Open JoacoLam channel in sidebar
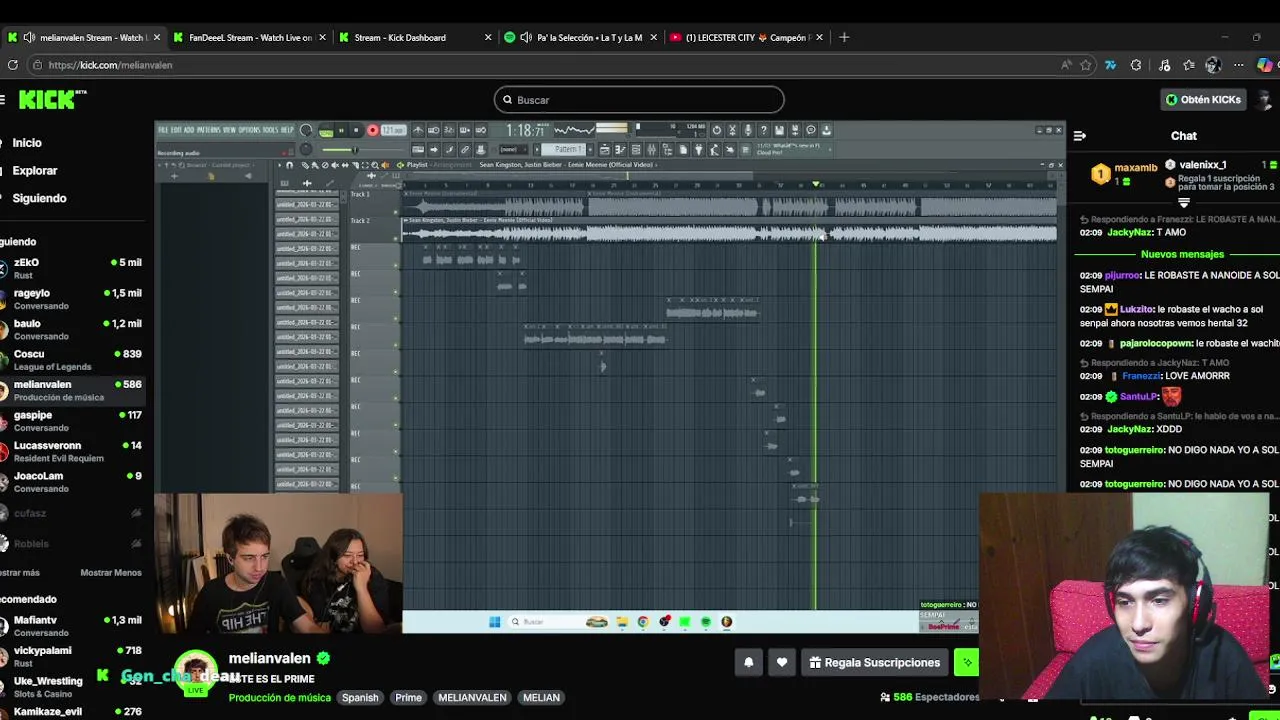This screenshot has height=720, width=1280. (72, 482)
